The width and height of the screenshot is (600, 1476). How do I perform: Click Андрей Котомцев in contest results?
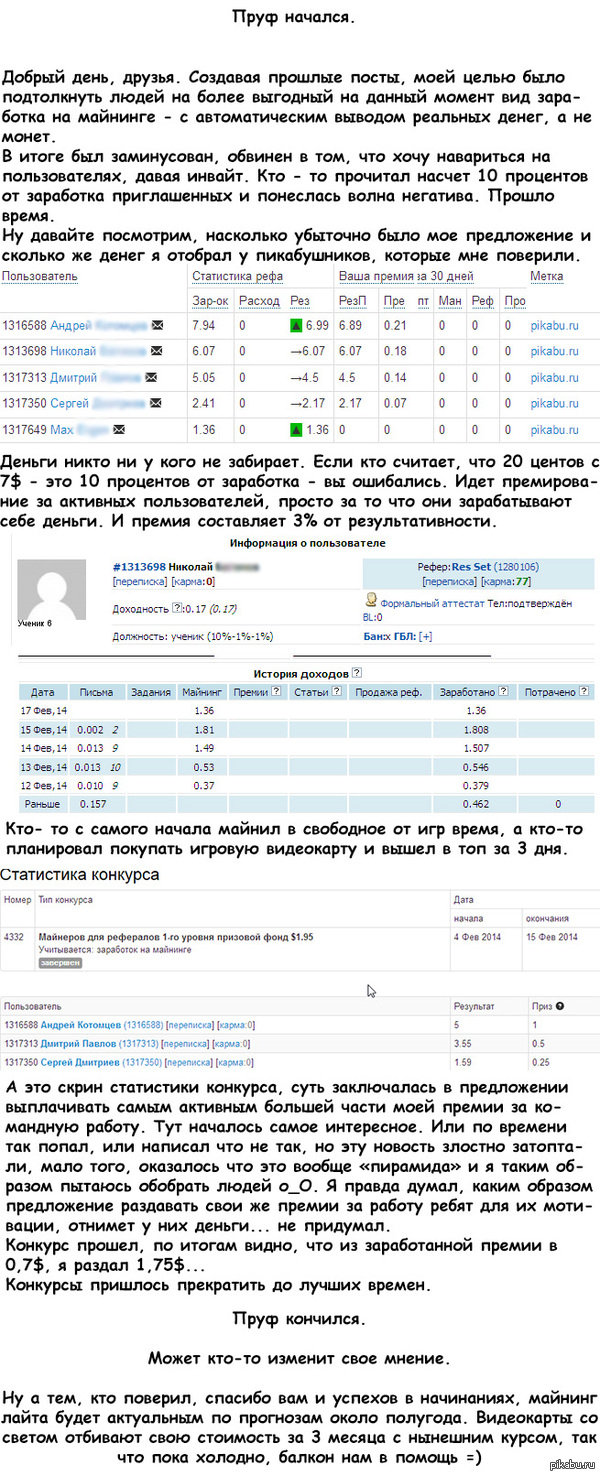tap(70, 1025)
